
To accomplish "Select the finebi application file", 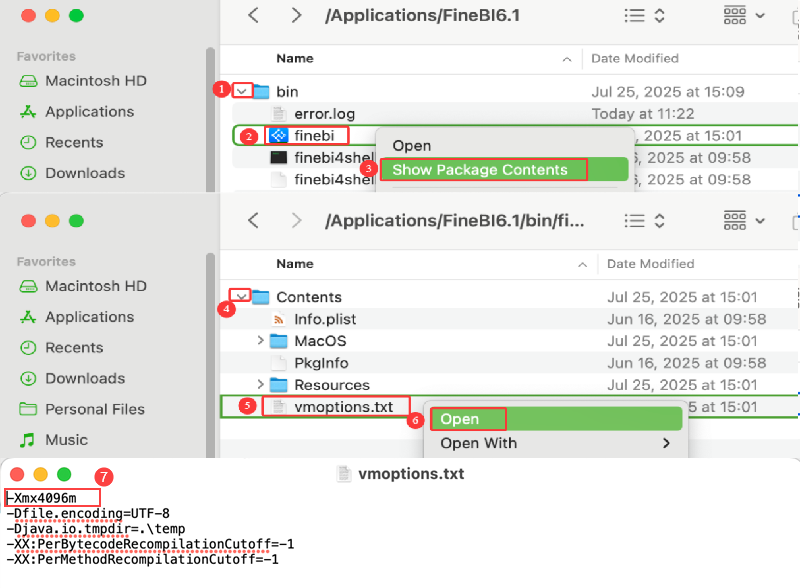I will pos(314,136).
